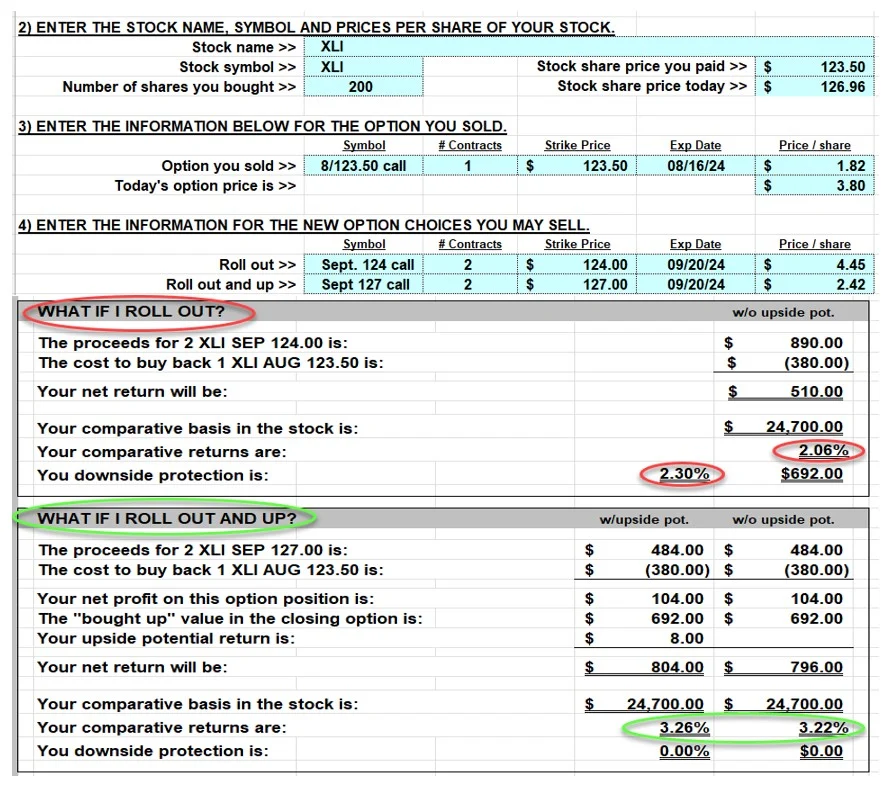Select the Number of shares cell showing 200
This screenshot has width=892, height=789.
click(x=364, y=86)
